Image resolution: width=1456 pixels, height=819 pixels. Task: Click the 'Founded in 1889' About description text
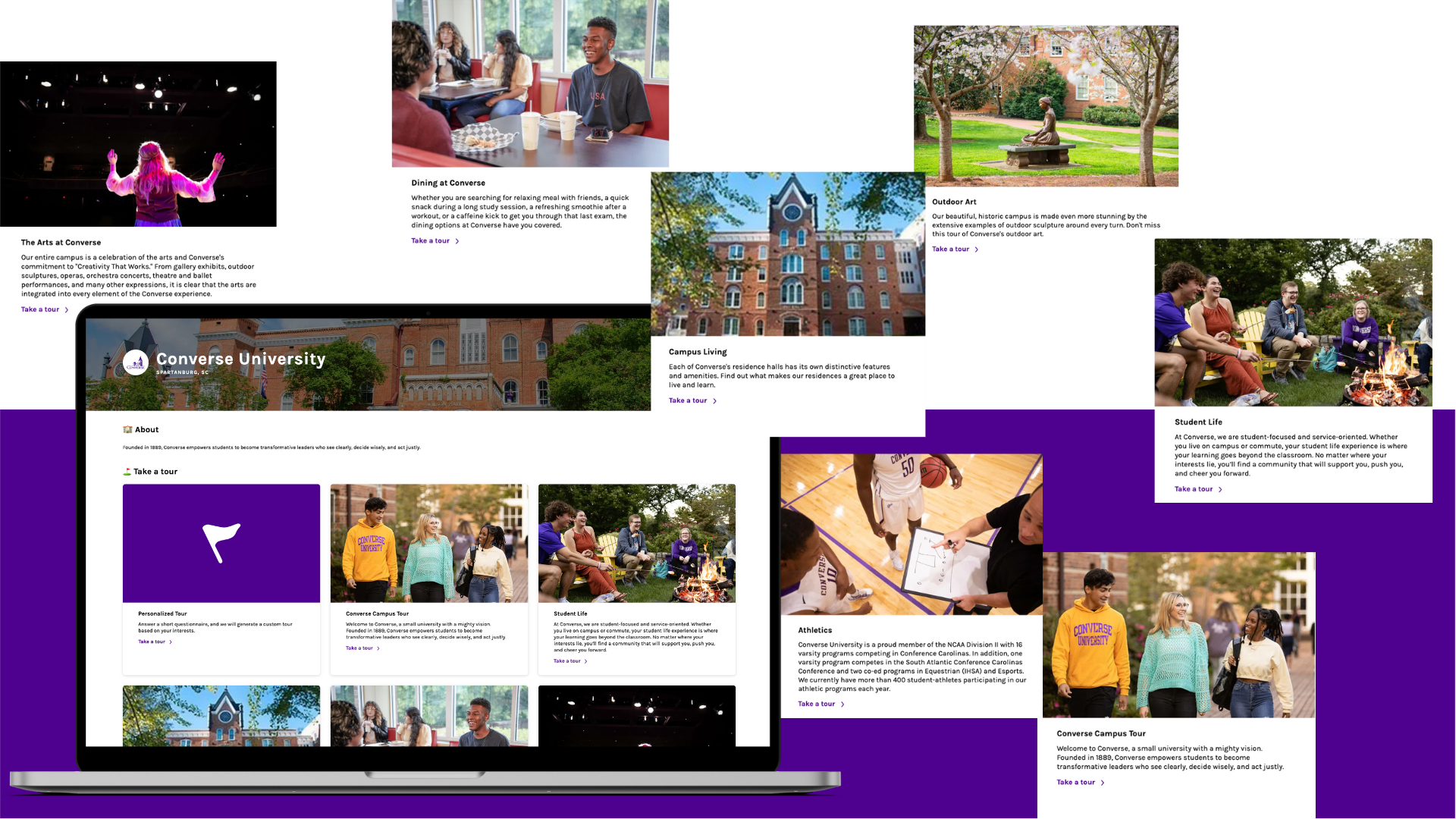(271, 447)
